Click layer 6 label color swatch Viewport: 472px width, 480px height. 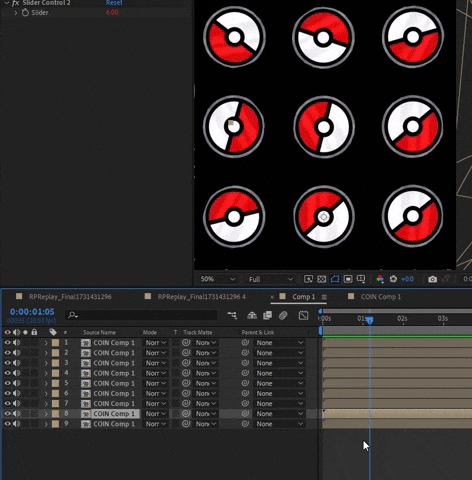(55, 393)
